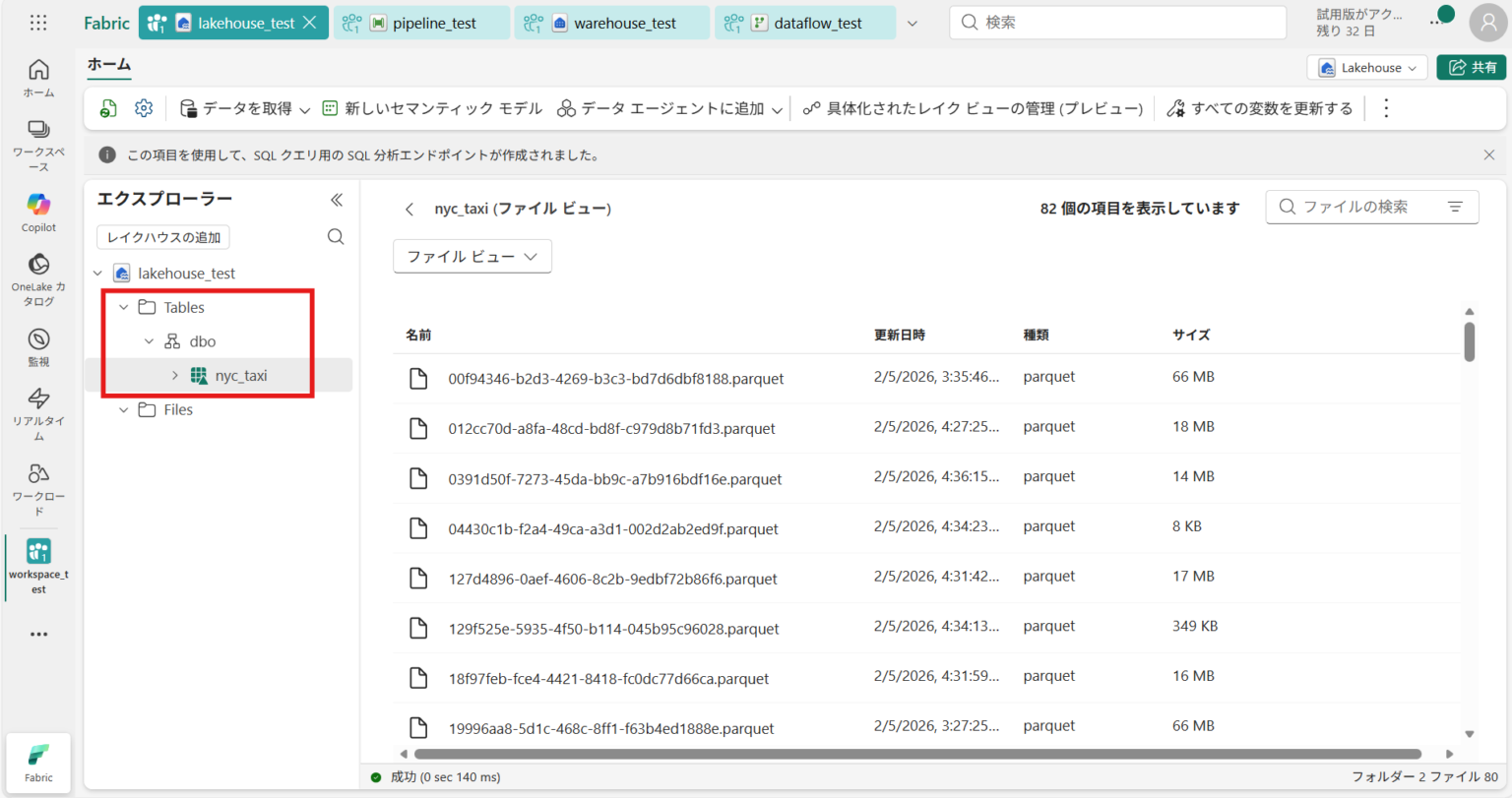Click the Fabric logo at bottom left

pyautogui.click(x=38, y=763)
